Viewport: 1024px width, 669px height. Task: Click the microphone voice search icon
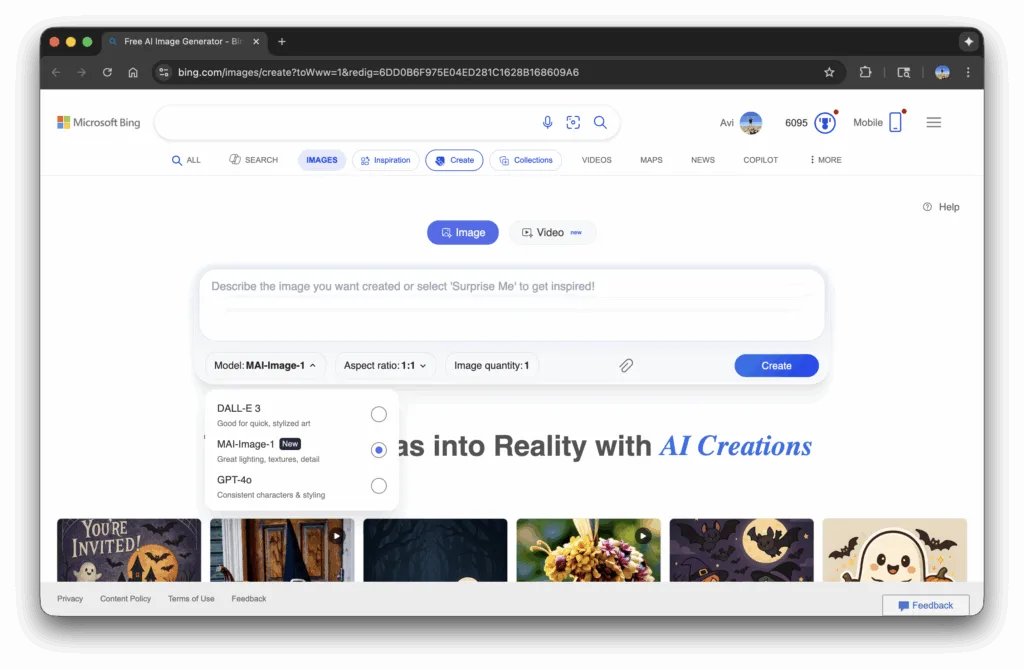tap(547, 122)
